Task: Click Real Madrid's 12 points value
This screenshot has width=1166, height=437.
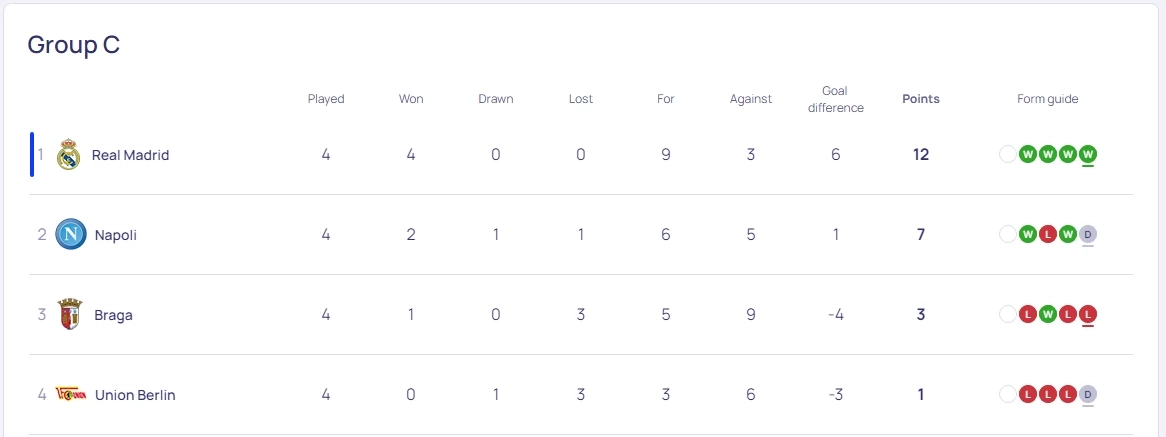Action: coord(921,155)
